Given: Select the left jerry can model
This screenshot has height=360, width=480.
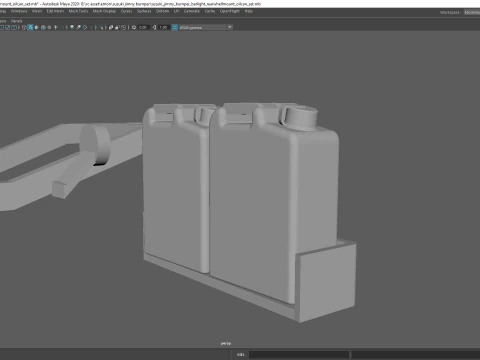Looking at the screenshot, I should coord(175,193).
